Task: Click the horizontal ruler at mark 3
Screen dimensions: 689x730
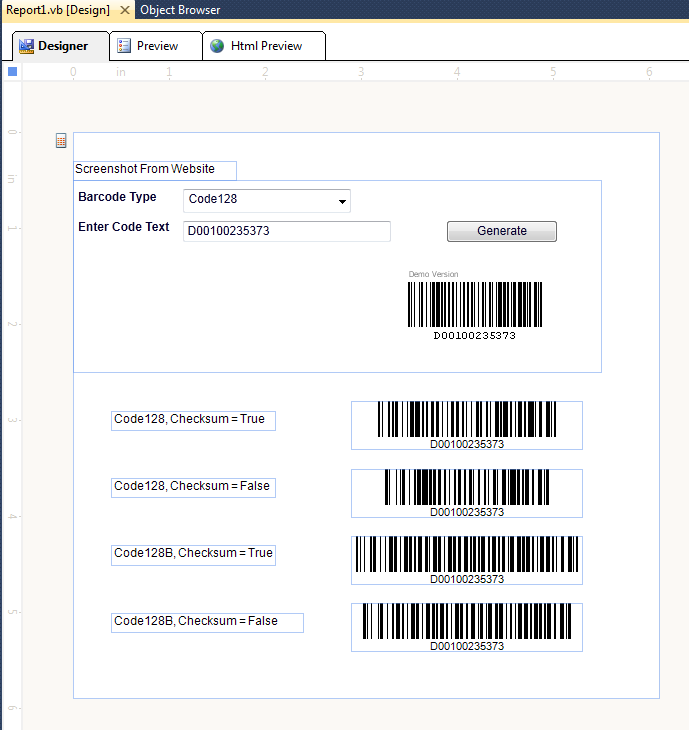Action: 361,72
